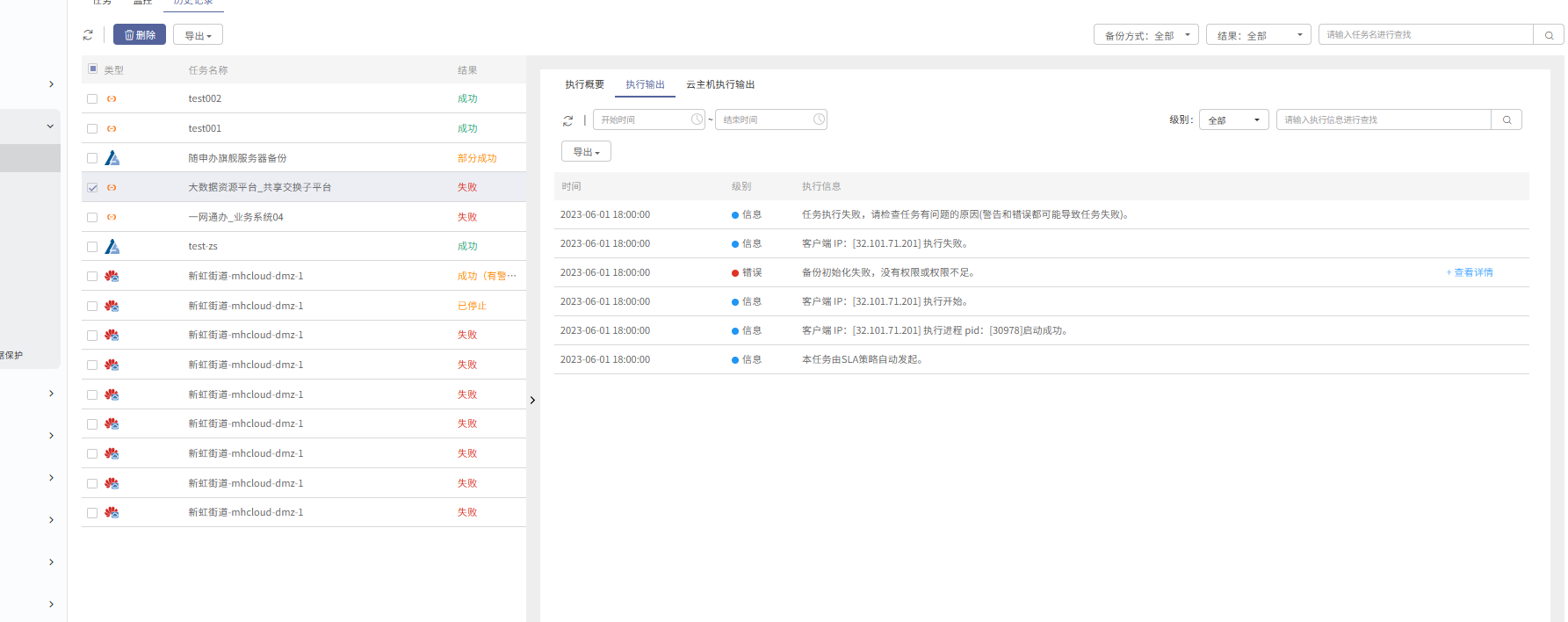Collapse the expanded sidebar section chevron
The image size is (1568, 622).
click(50, 127)
